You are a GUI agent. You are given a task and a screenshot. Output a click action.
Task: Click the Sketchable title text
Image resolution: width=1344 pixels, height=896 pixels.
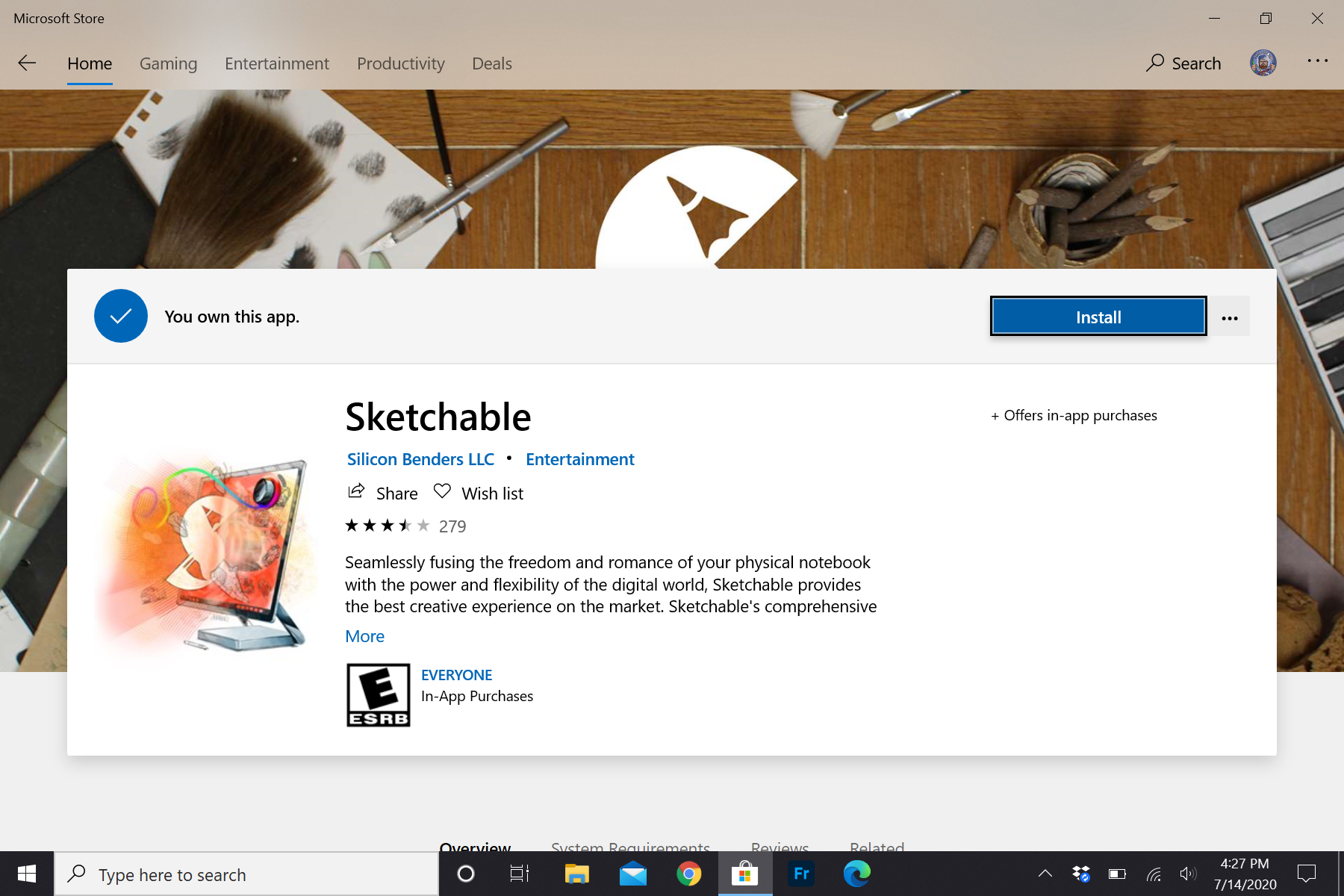point(438,417)
